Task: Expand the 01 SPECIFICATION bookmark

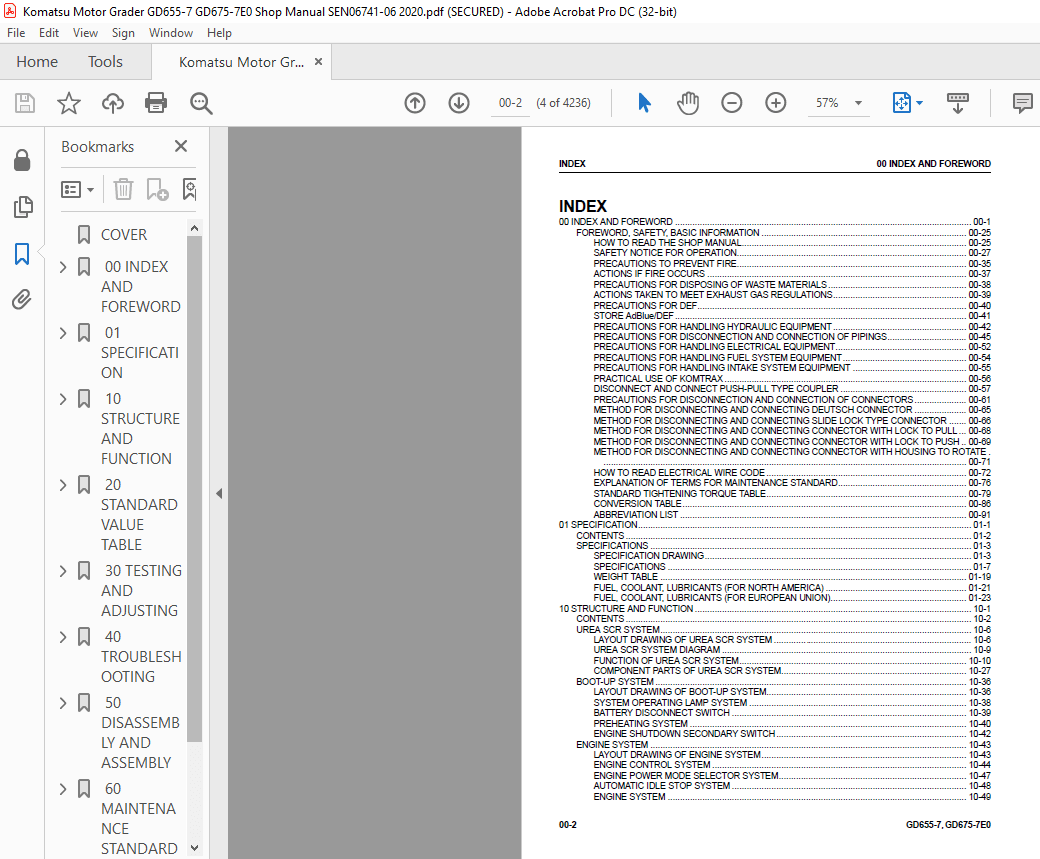Action: coord(63,333)
